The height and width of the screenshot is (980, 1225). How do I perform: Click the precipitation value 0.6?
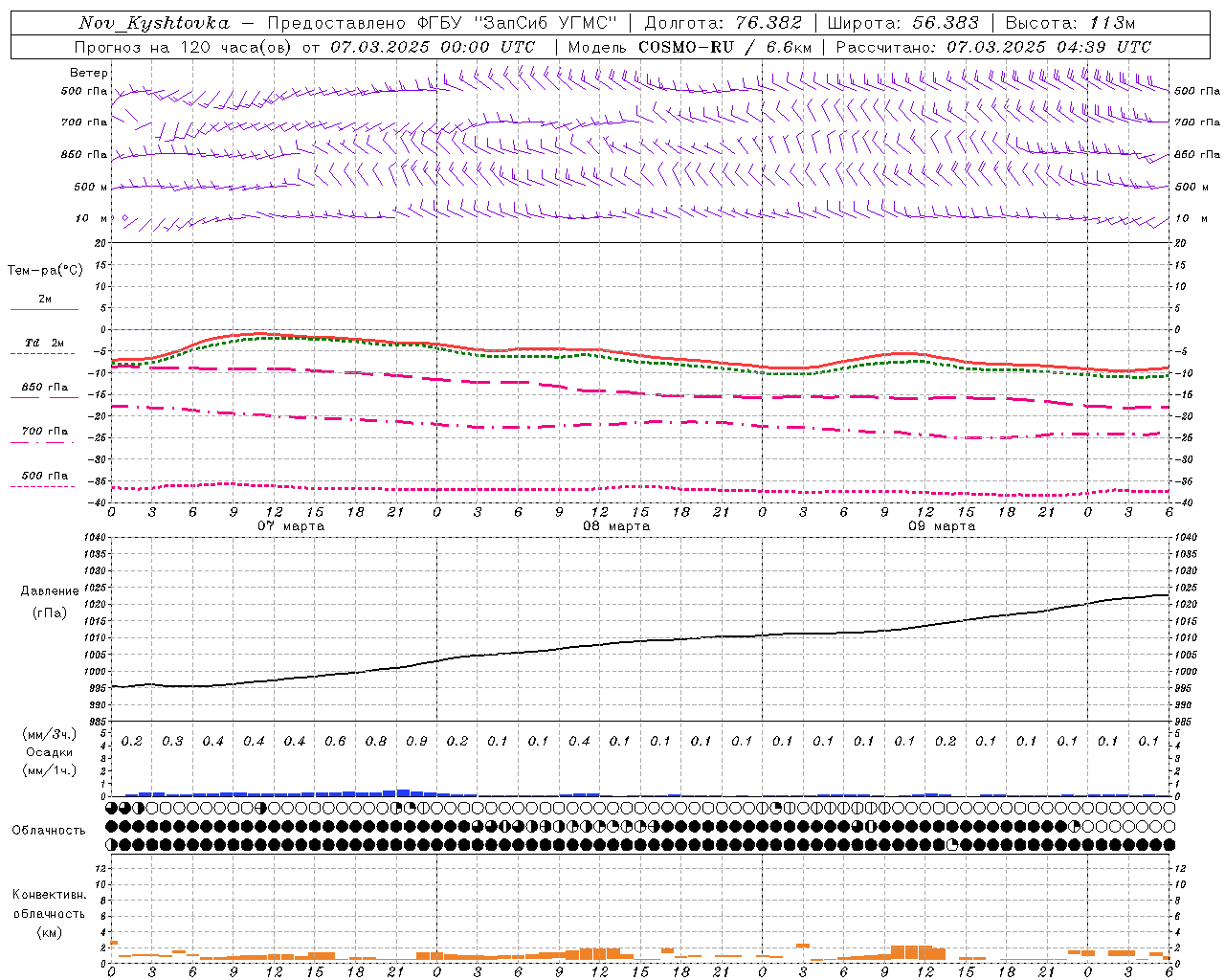[x=335, y=741]
